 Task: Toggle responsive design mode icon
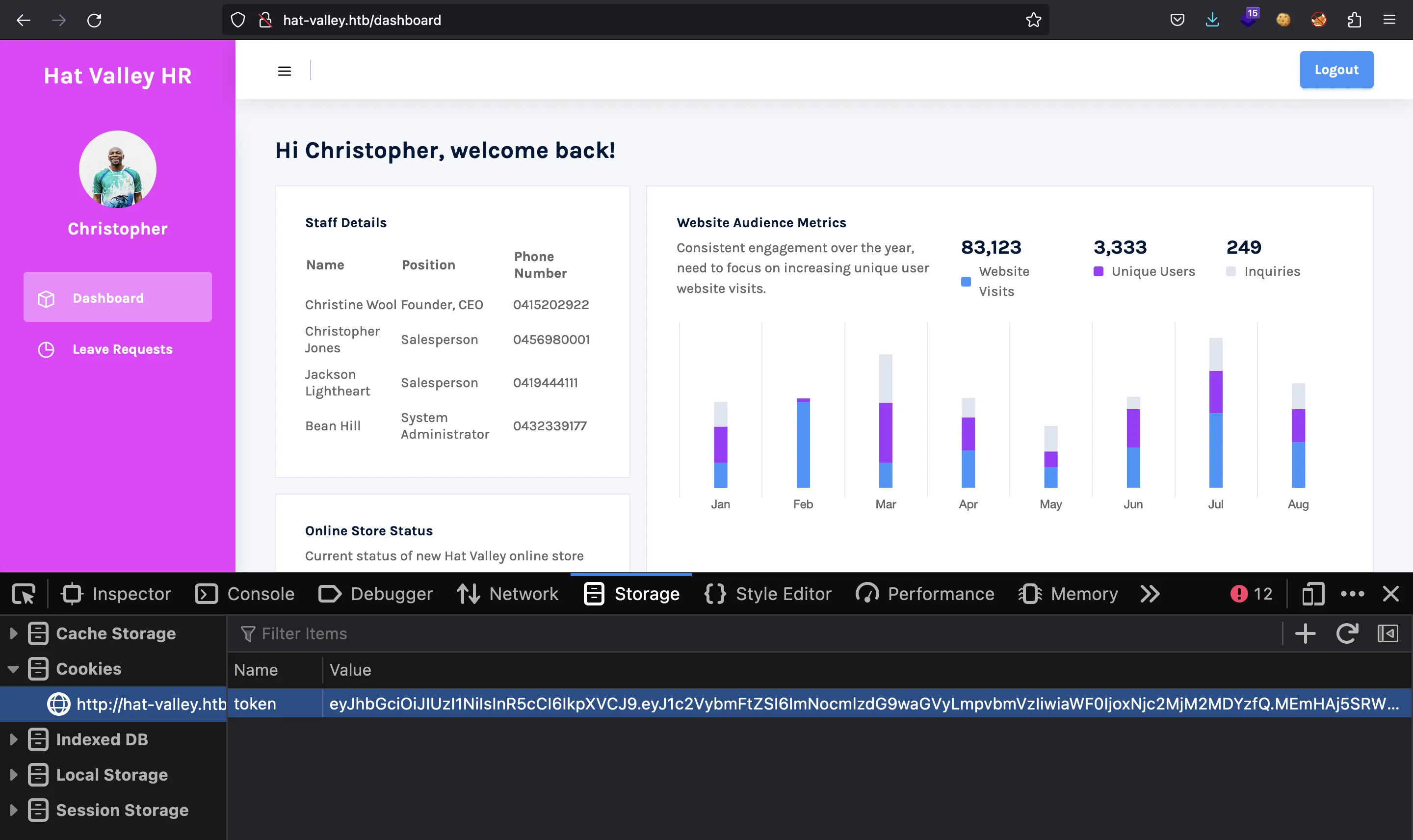(x=1313, y=594)
